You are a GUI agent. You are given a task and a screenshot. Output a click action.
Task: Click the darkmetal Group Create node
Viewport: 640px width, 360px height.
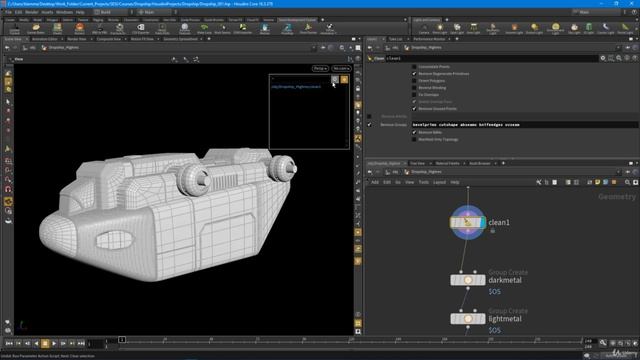[x=468, y=280]
